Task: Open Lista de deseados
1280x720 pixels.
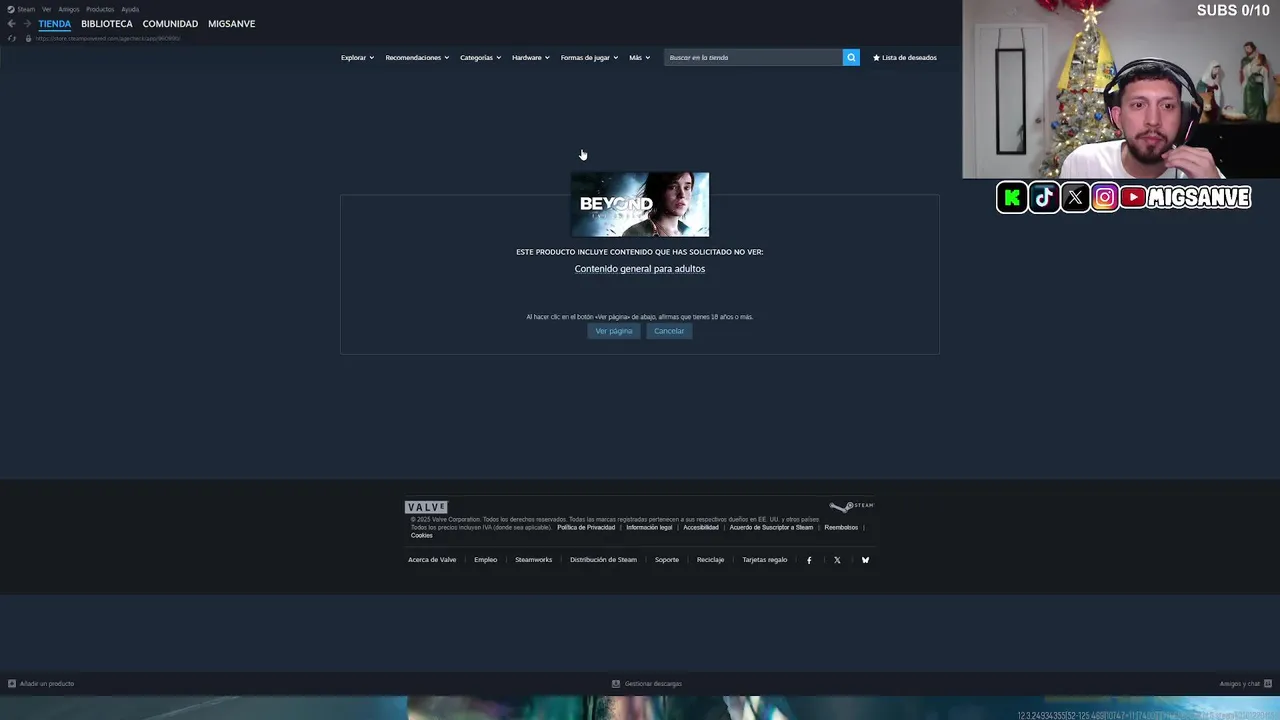Action: (x=905, y=57)
